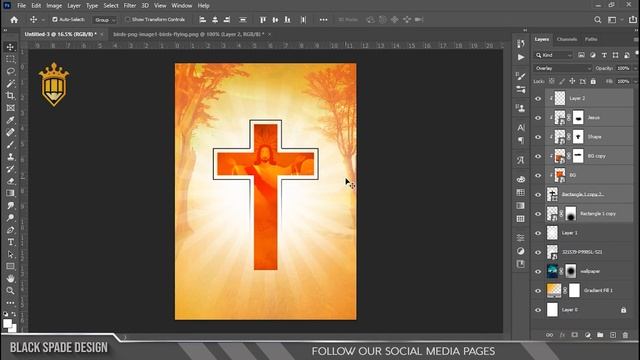Click the align top edges icon
640x360 pixels.
[x=263, y=20]
